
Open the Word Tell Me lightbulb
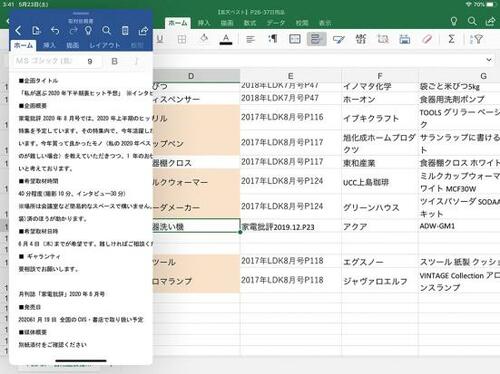coord(88,31)
